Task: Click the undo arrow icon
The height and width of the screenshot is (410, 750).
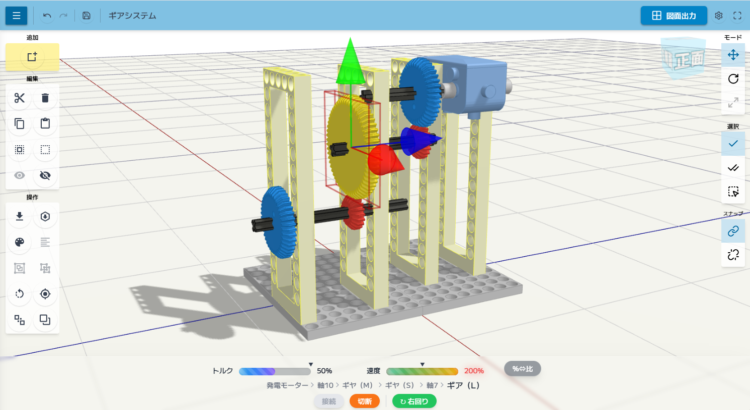Action: pos(47,16)
